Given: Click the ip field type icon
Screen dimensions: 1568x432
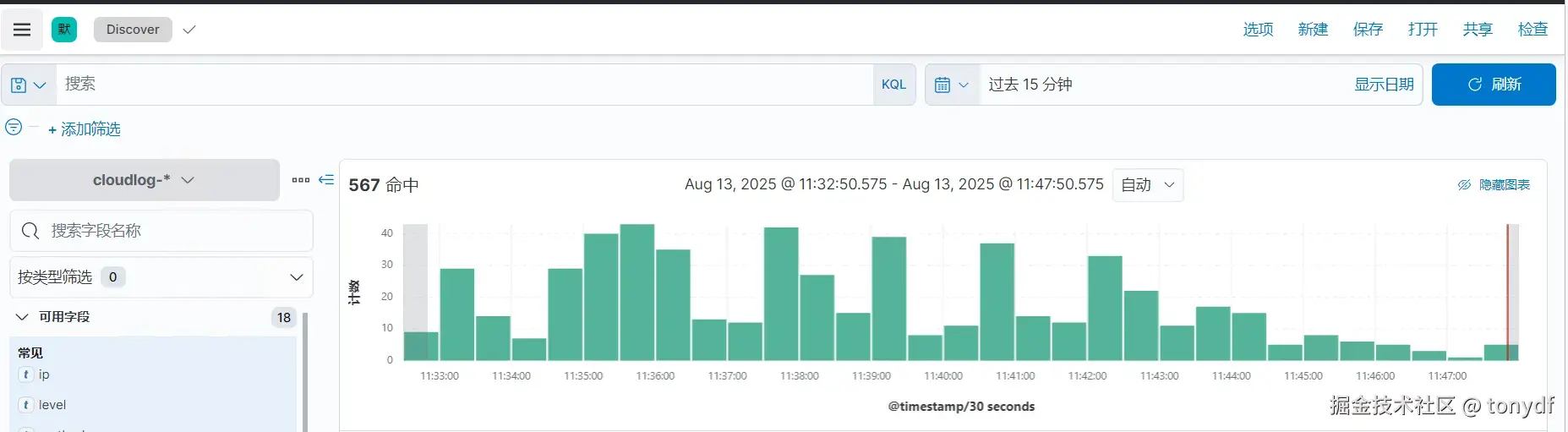Looking at the screenshot, I should [x=26, y=375].
